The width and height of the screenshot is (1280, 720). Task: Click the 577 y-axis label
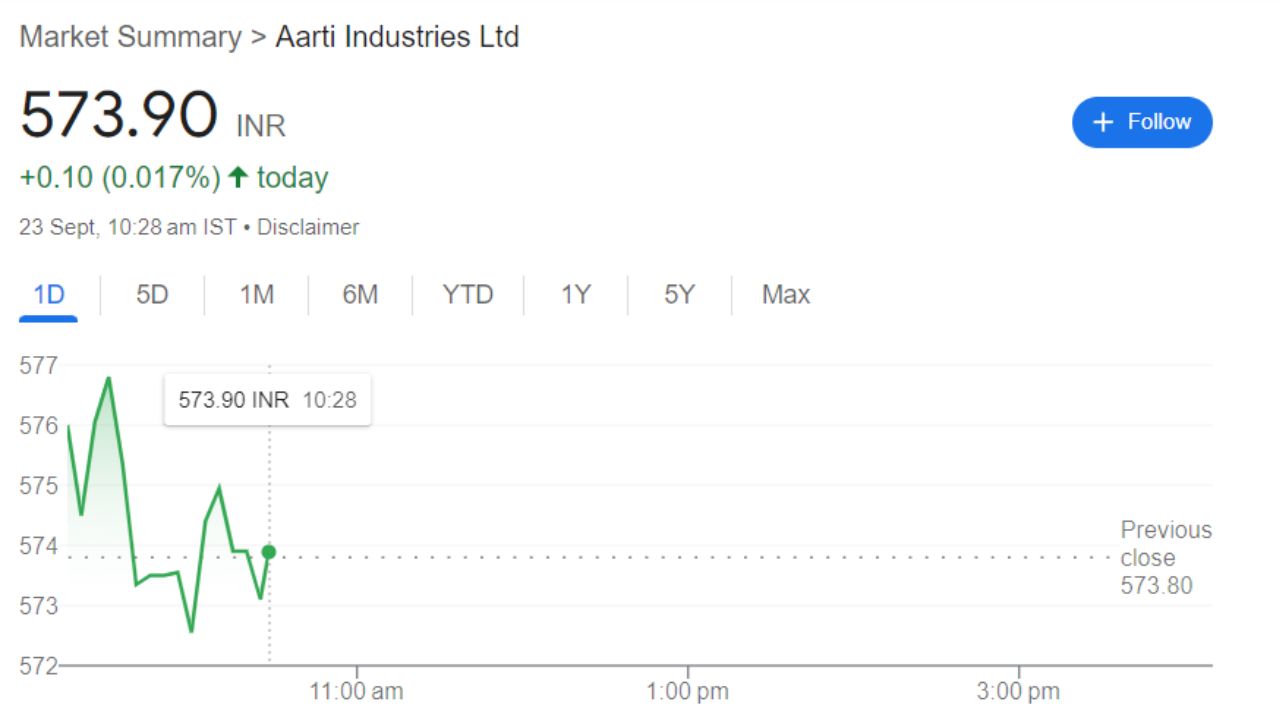39,365
